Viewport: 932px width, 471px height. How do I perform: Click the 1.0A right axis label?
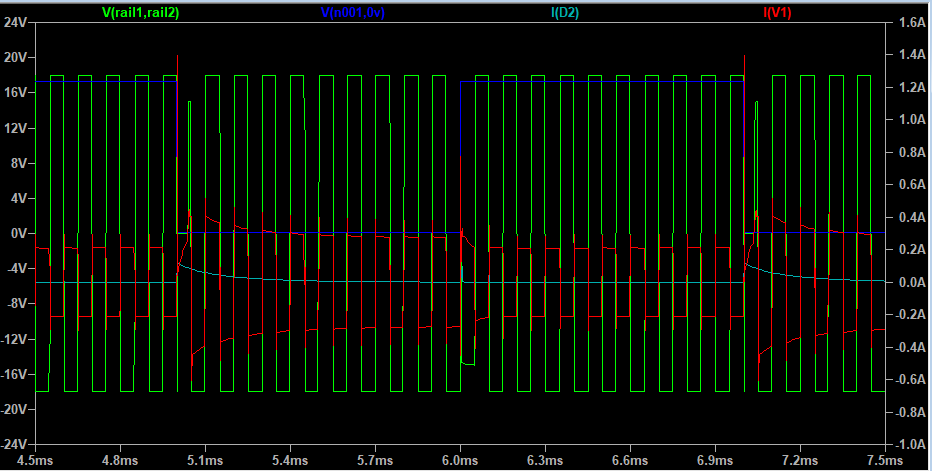click(x=912, y=120)
